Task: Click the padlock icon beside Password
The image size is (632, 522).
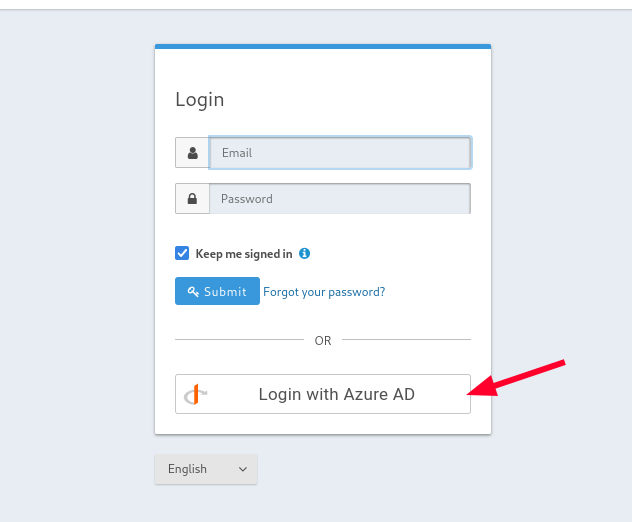Action: (x=192, y=198)
